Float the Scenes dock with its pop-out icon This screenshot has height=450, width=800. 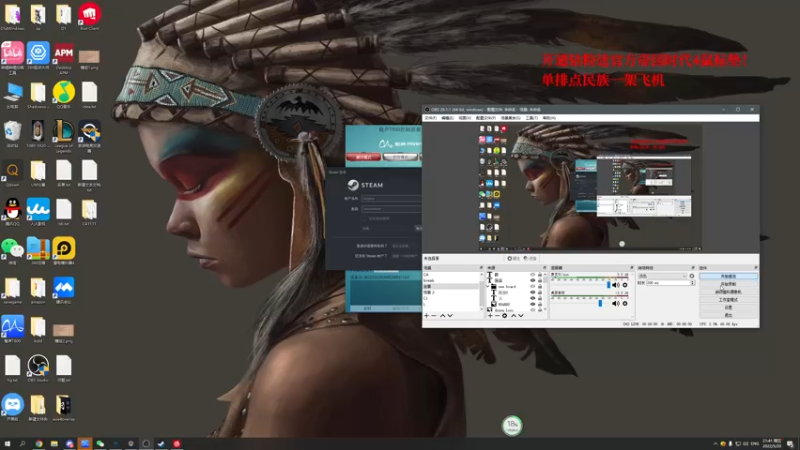click(x=481, y=267)
